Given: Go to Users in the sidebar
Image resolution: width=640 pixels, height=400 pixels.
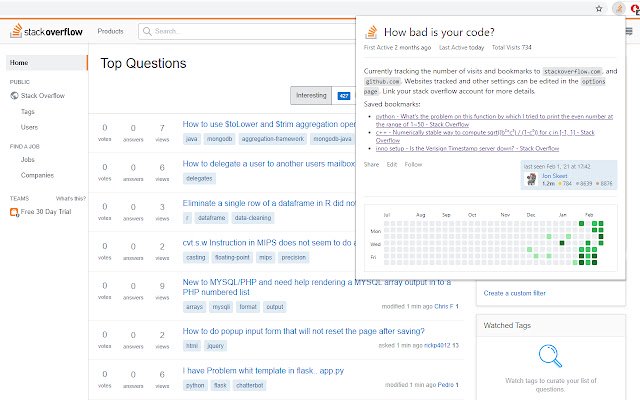Looking at the screenshot, I should pos(29,127).
